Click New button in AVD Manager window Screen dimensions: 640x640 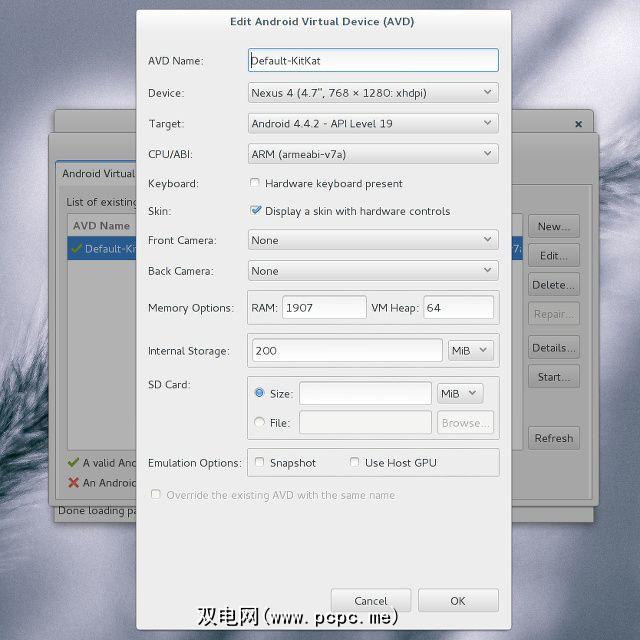click(x=553, y=226)
